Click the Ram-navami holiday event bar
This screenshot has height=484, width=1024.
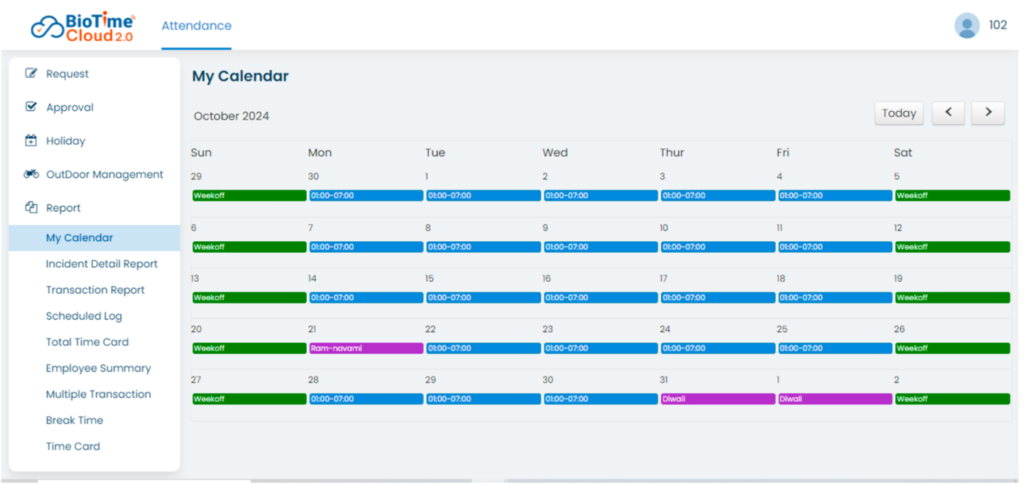point(365,348)
